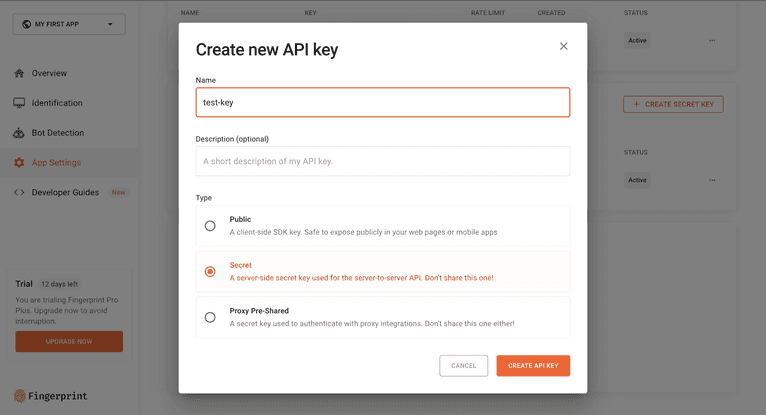766x415 pixels.
Task: Close the Create new API key dialog
Action: 563,46
